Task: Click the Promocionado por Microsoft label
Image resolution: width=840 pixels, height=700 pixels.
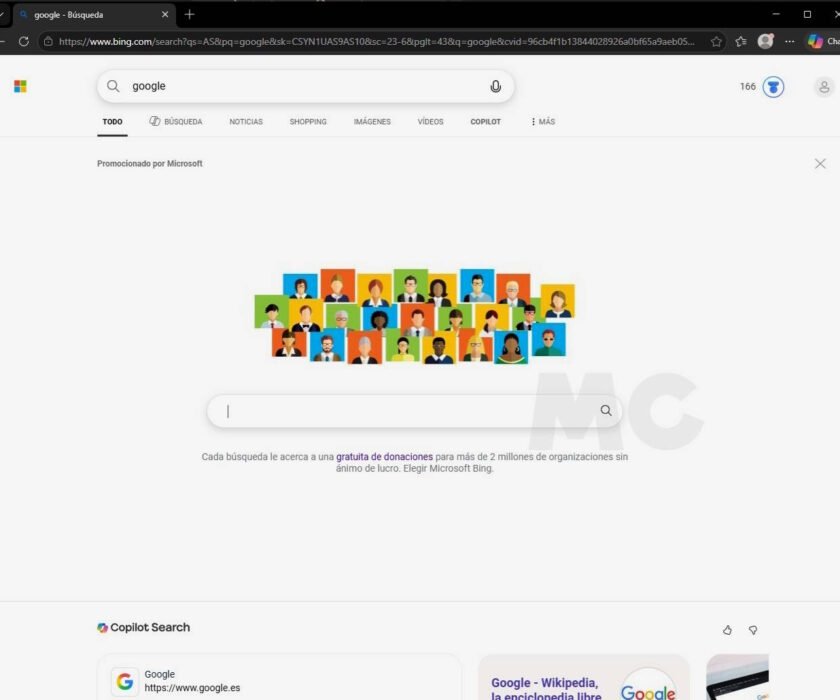Action: click(149, 163)
